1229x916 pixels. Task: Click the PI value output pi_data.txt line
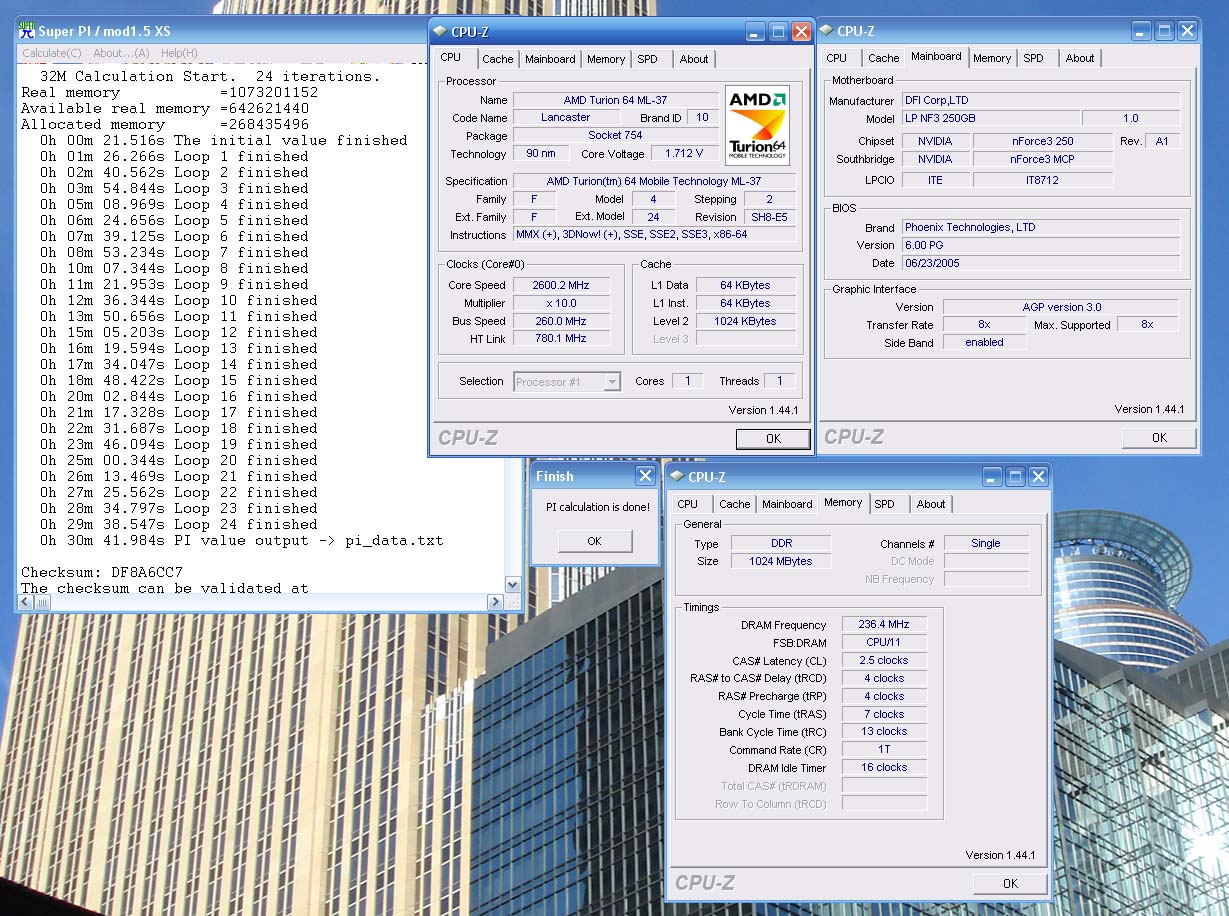click(241, 540)
